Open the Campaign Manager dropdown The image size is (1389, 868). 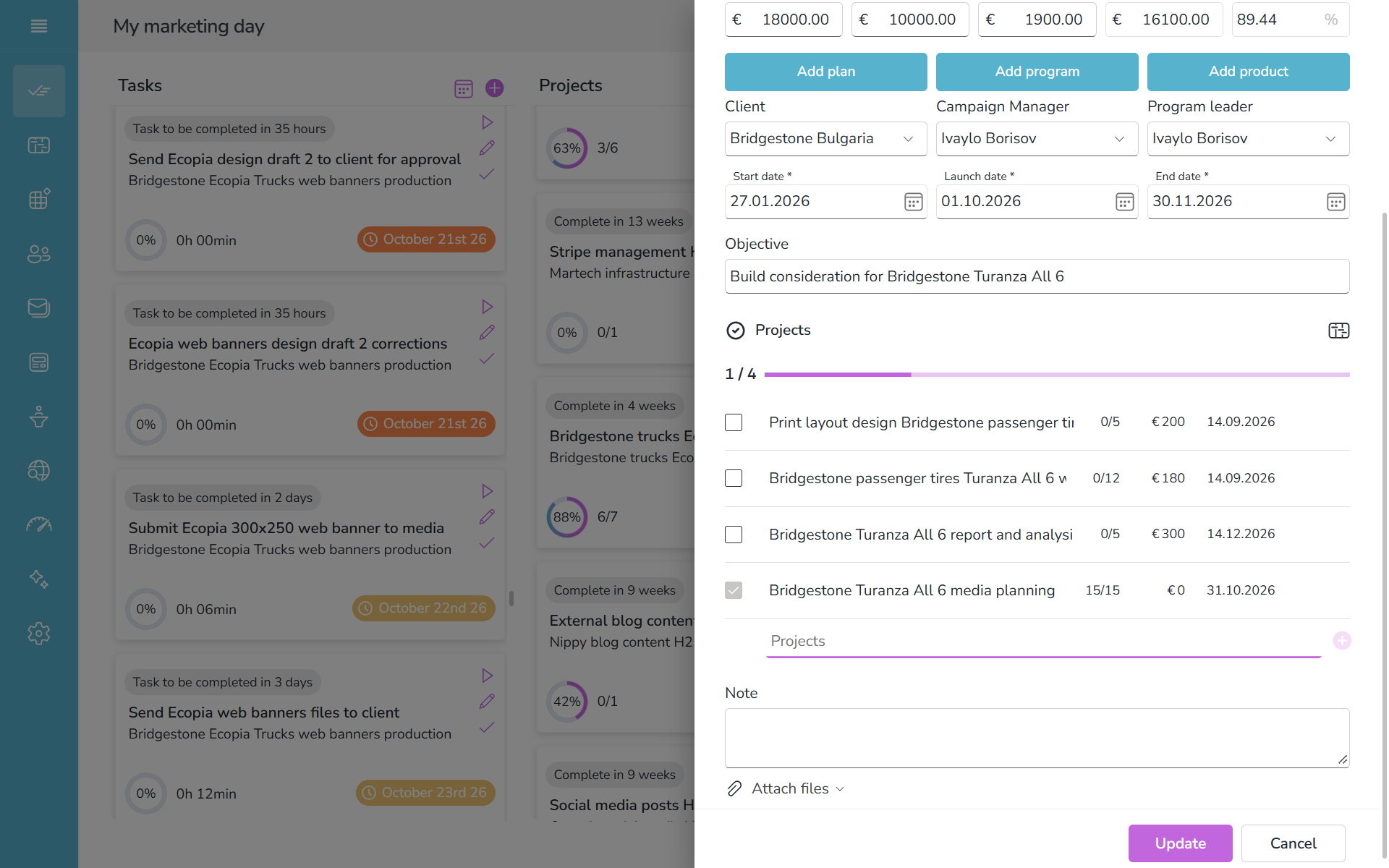[x=1037, y=139]
